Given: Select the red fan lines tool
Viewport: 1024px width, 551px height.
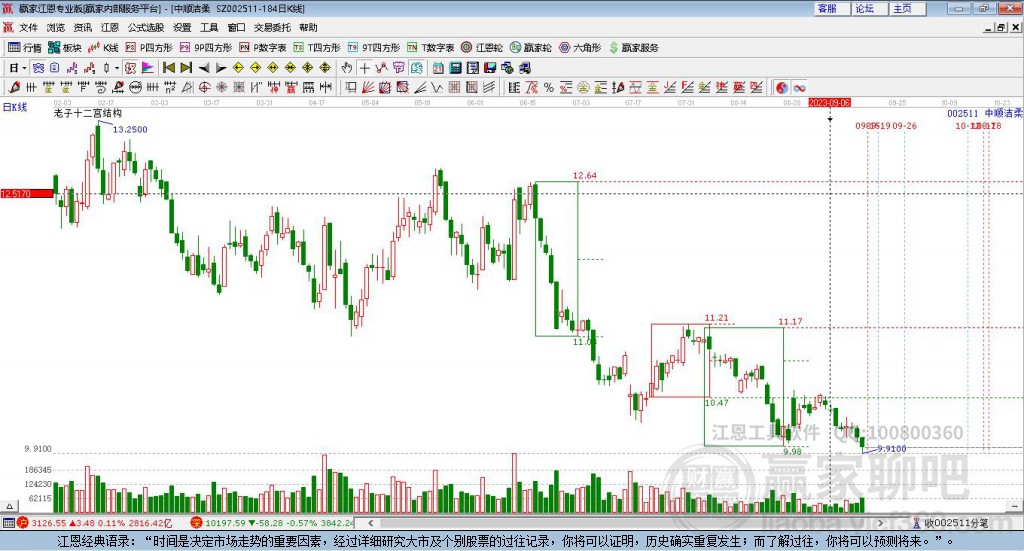Looking at the screenshot, I should click(368, 87).
